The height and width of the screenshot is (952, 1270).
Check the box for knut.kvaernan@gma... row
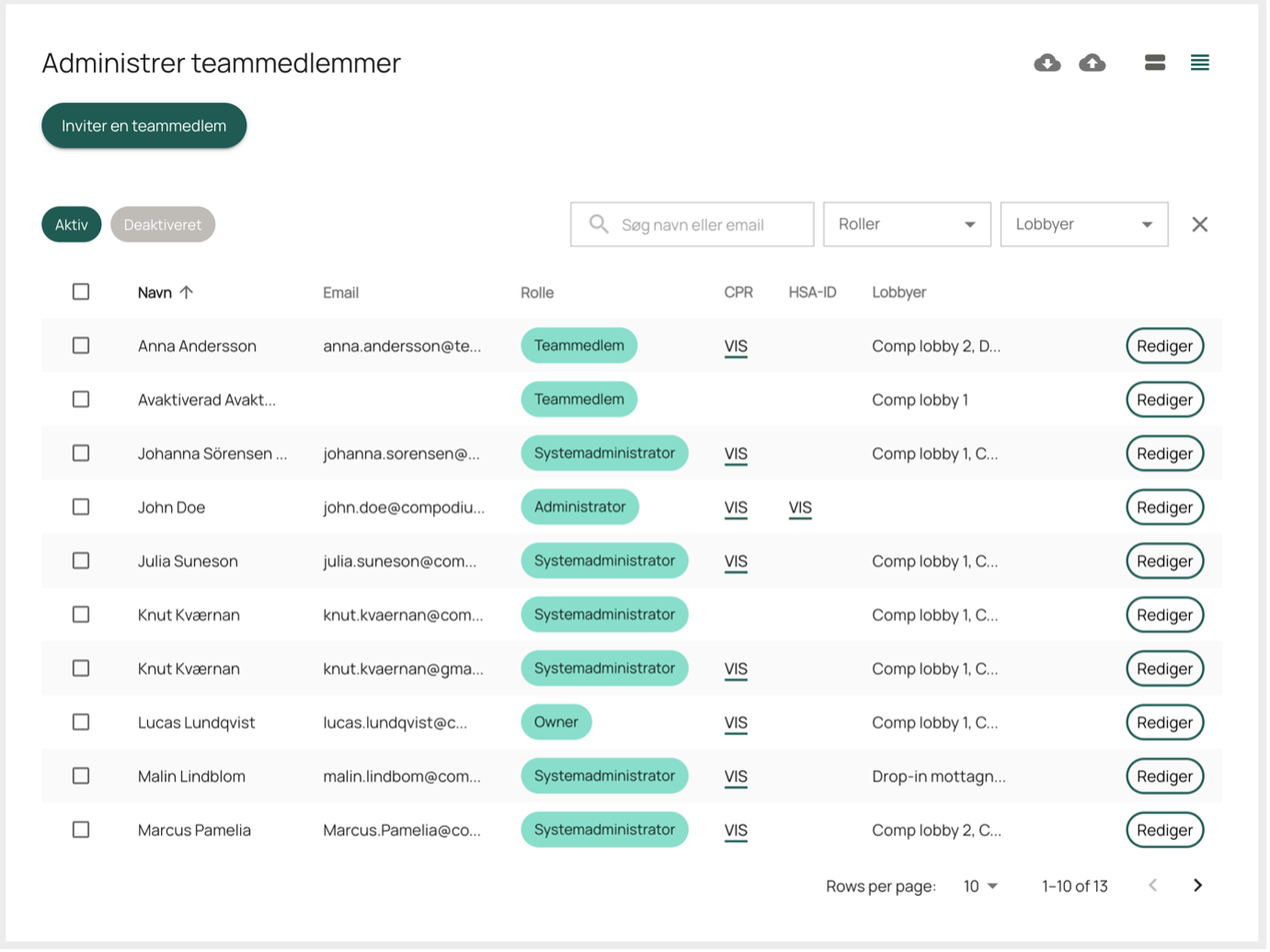tap(81, 669)
